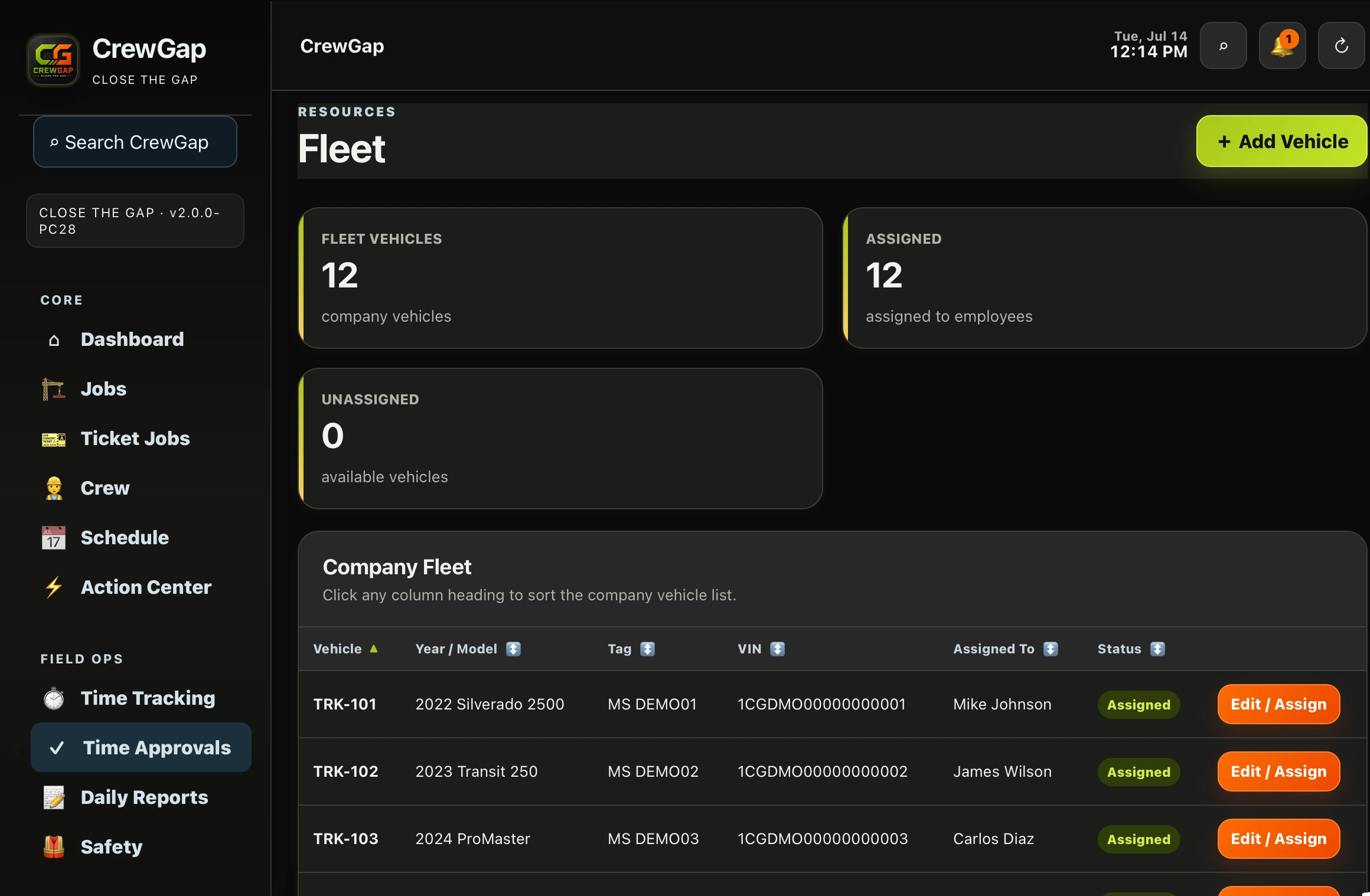Image resolution: width=1370 pixels, height=896 pixels.
Task: Click the Assigned summary card
Action: point(1105,278)
